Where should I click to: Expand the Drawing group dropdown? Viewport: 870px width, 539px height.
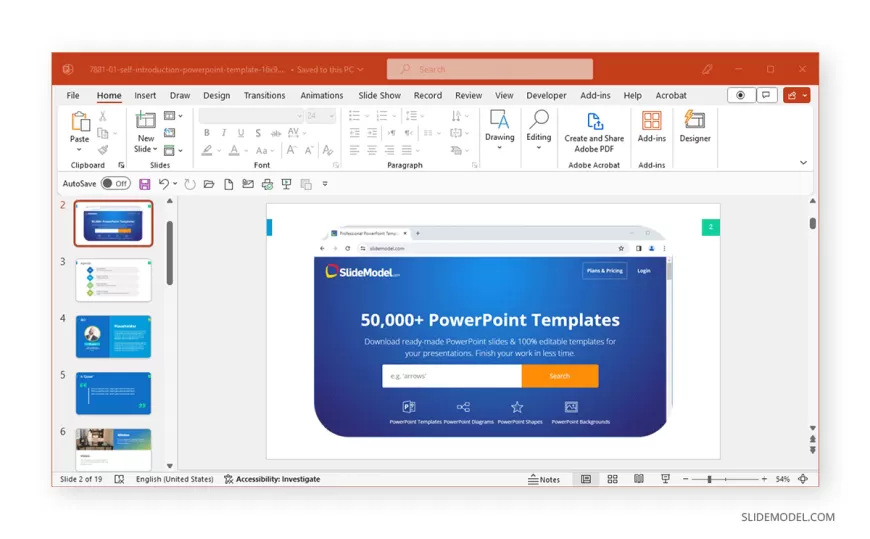[x=499, y=148]
